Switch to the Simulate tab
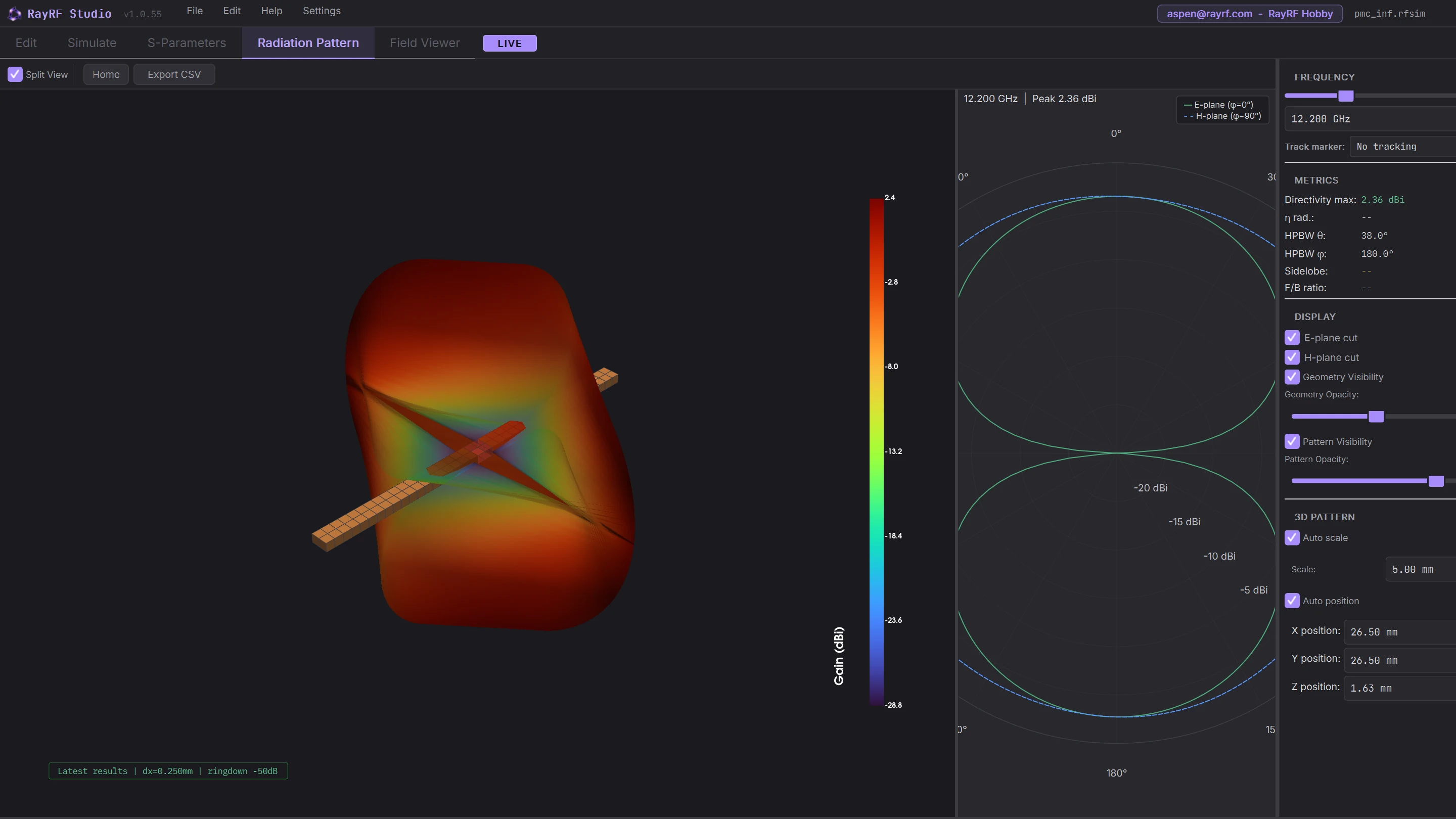This screenshot has height=819, width=1456. coord(92,43)
